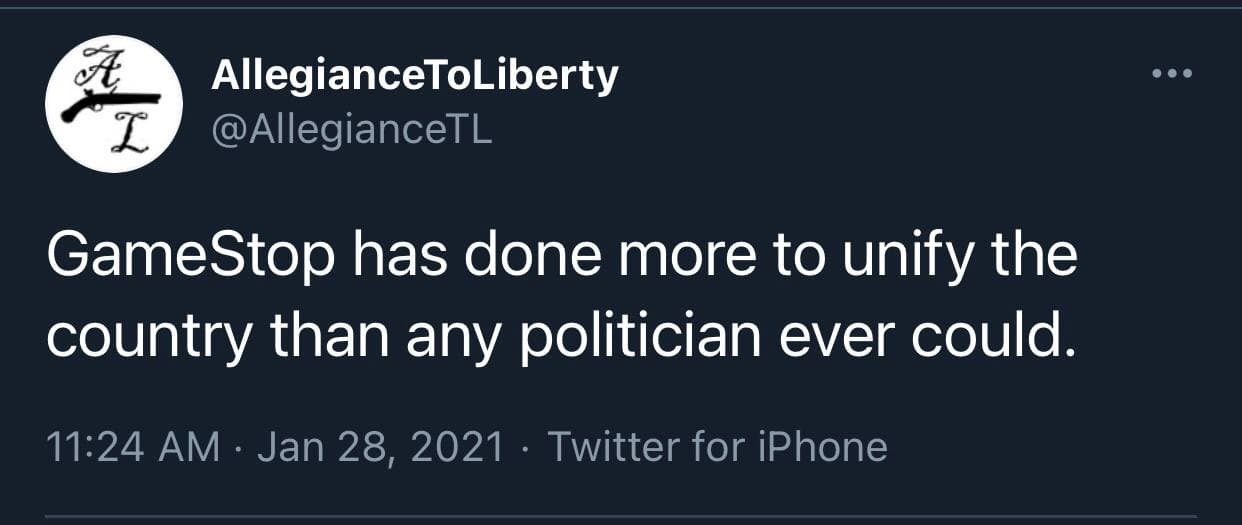
Task: Open the AllegianceToLiberty display name
Action: tap(414, 77)
